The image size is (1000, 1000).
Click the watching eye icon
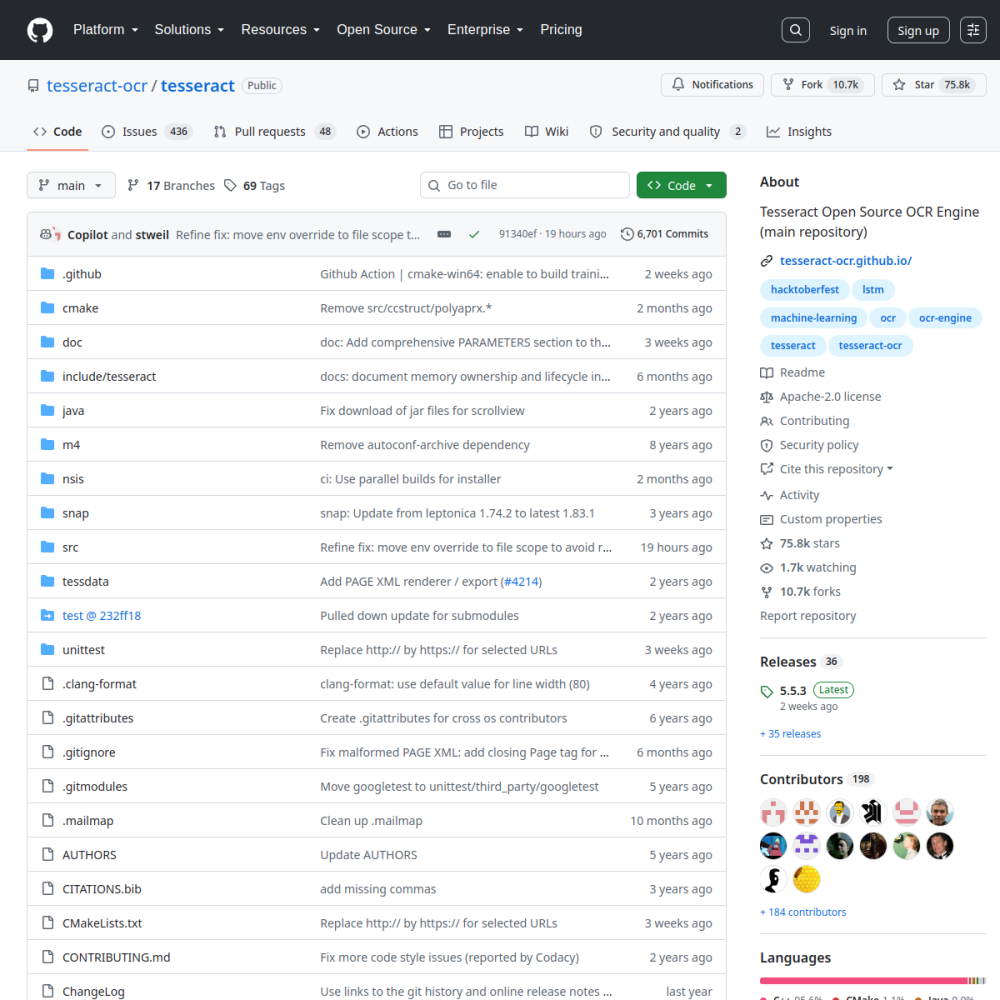[x=767, y=568]
